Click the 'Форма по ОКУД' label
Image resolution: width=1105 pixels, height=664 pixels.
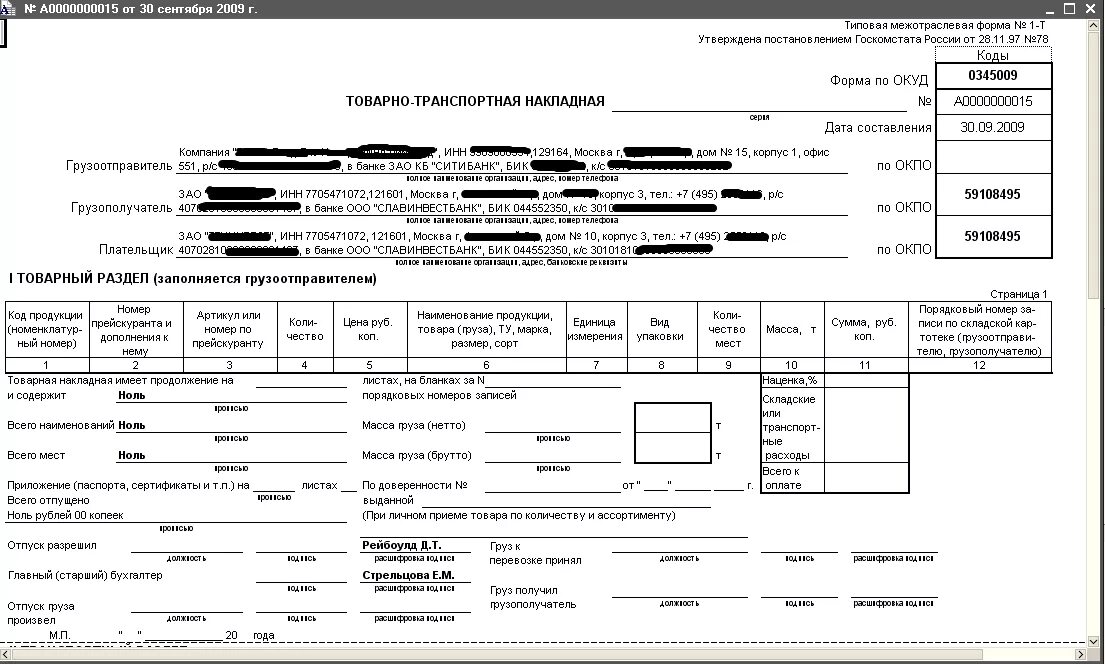879,80
